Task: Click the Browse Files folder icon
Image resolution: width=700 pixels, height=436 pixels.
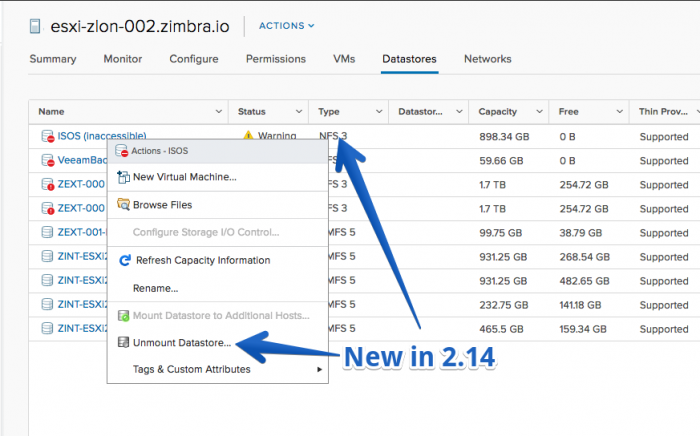Action: click(123, 205)
